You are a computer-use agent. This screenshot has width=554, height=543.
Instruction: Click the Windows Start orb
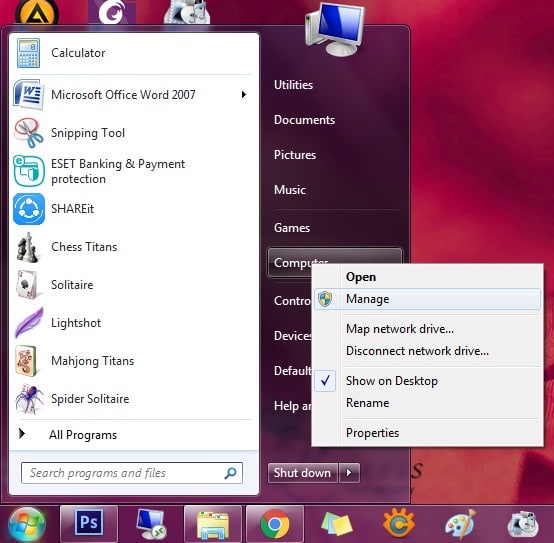(26, 525)
